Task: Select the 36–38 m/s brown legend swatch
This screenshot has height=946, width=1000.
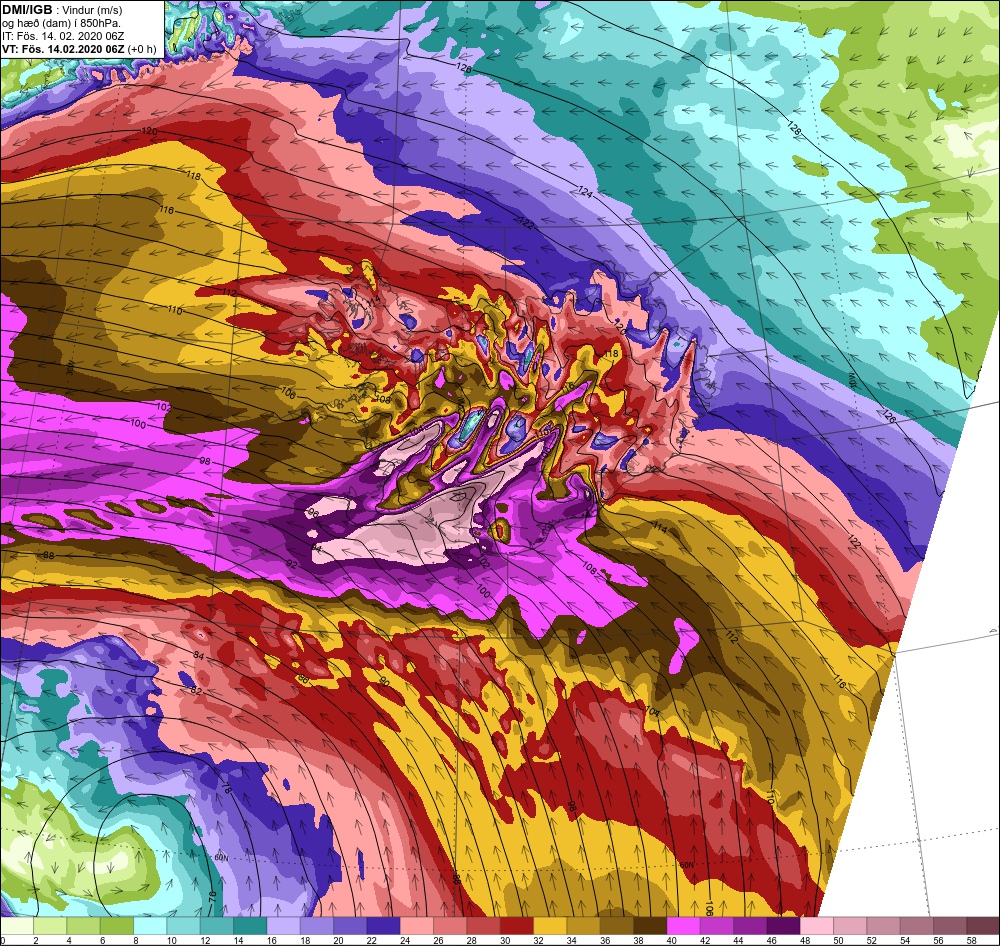Action: [x=616, y=926]
